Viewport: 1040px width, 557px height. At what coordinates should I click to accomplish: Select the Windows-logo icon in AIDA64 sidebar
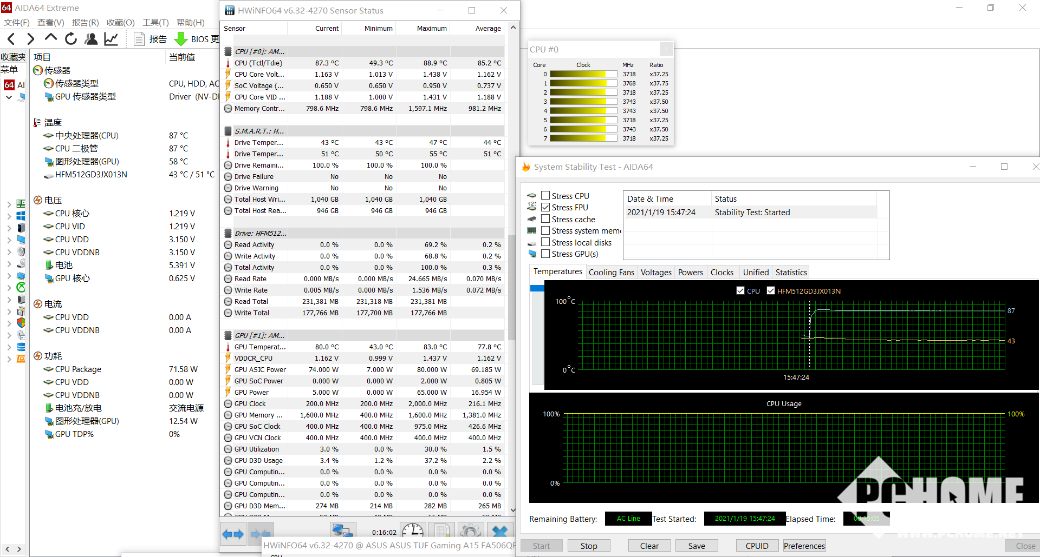pyautogui.click(x=21, y=217)
